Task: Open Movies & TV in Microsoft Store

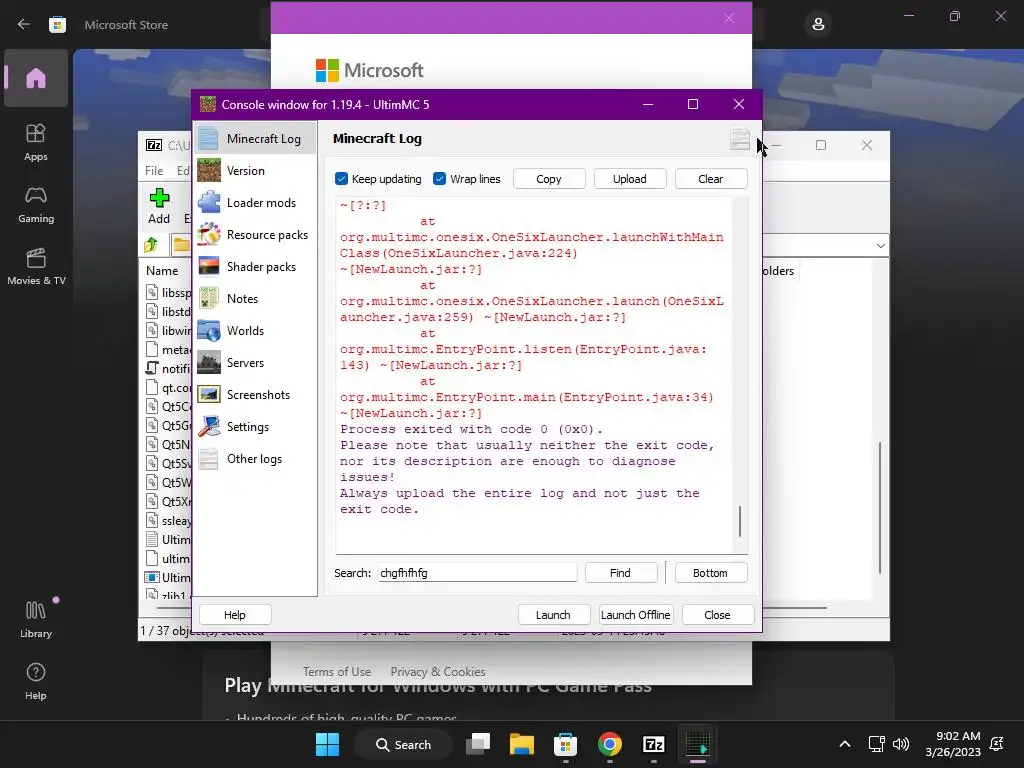Action: 36,266
